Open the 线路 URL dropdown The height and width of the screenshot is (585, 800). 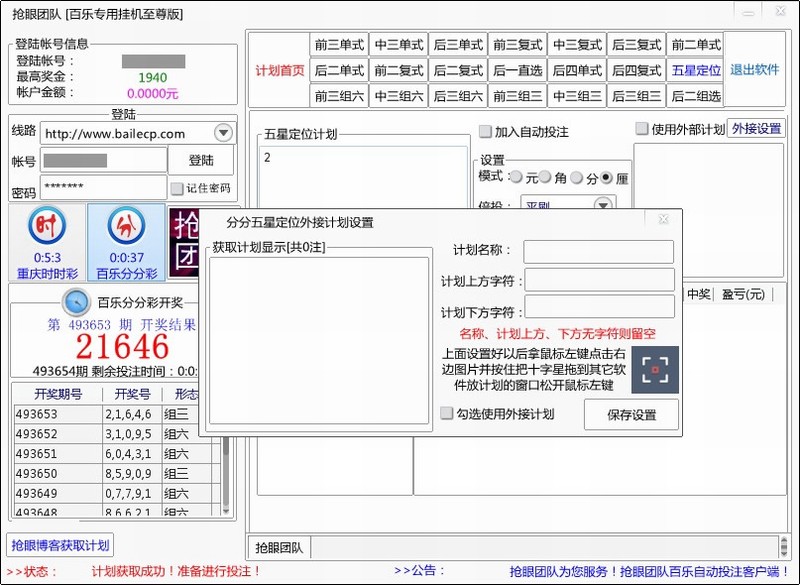pyautogui.click(x=223, y=133)
